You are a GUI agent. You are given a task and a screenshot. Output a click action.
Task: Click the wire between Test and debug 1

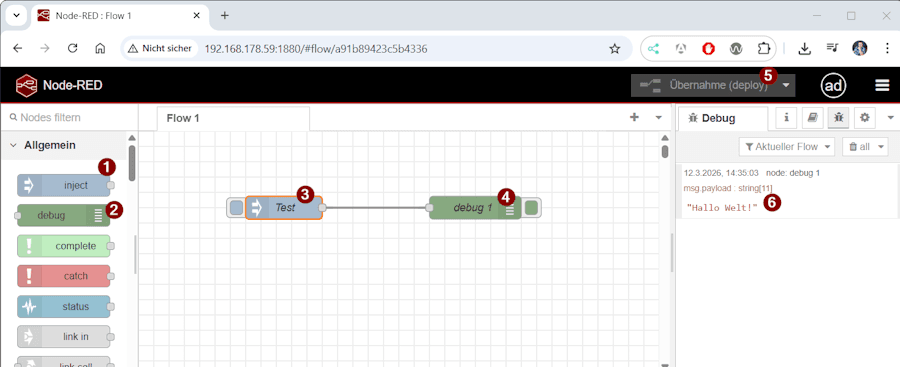click(x=376, y=208)
